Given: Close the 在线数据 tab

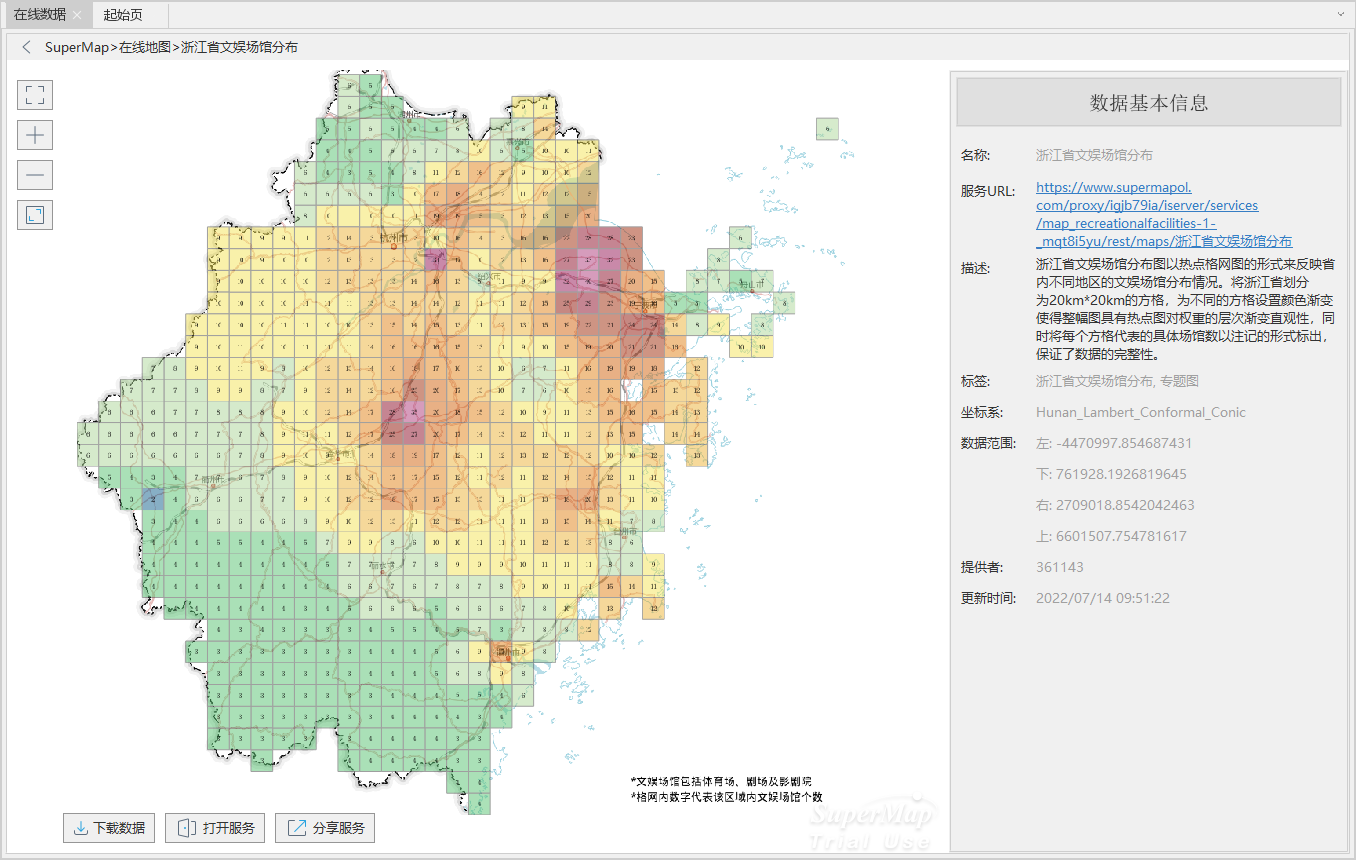Looking at the screenshot, I should [78, 15].
